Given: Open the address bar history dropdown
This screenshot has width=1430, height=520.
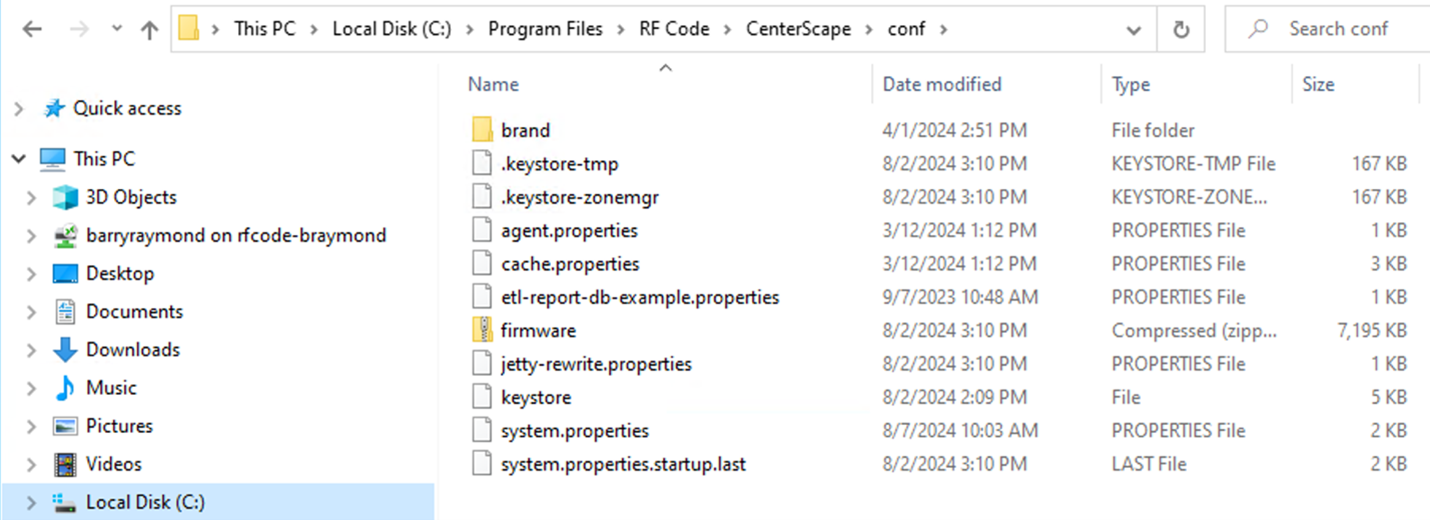Looking at the screenshot, I should [1134, 30].
